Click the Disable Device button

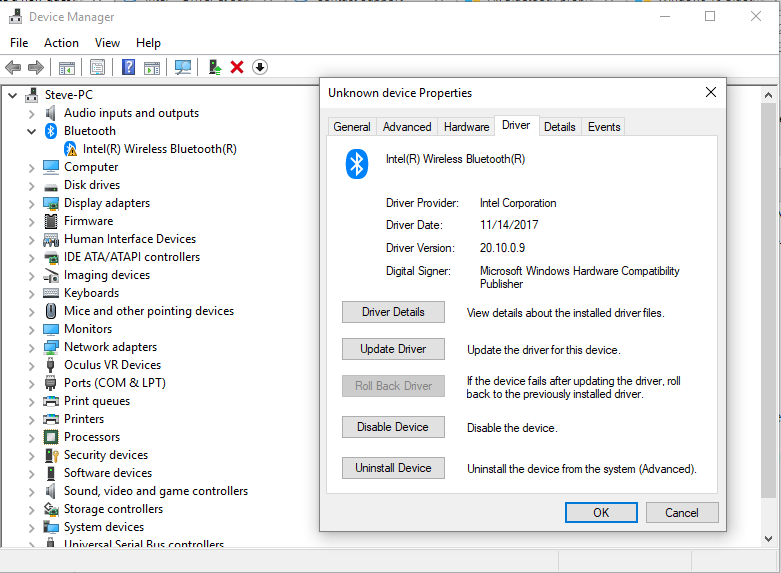[393, 427]
